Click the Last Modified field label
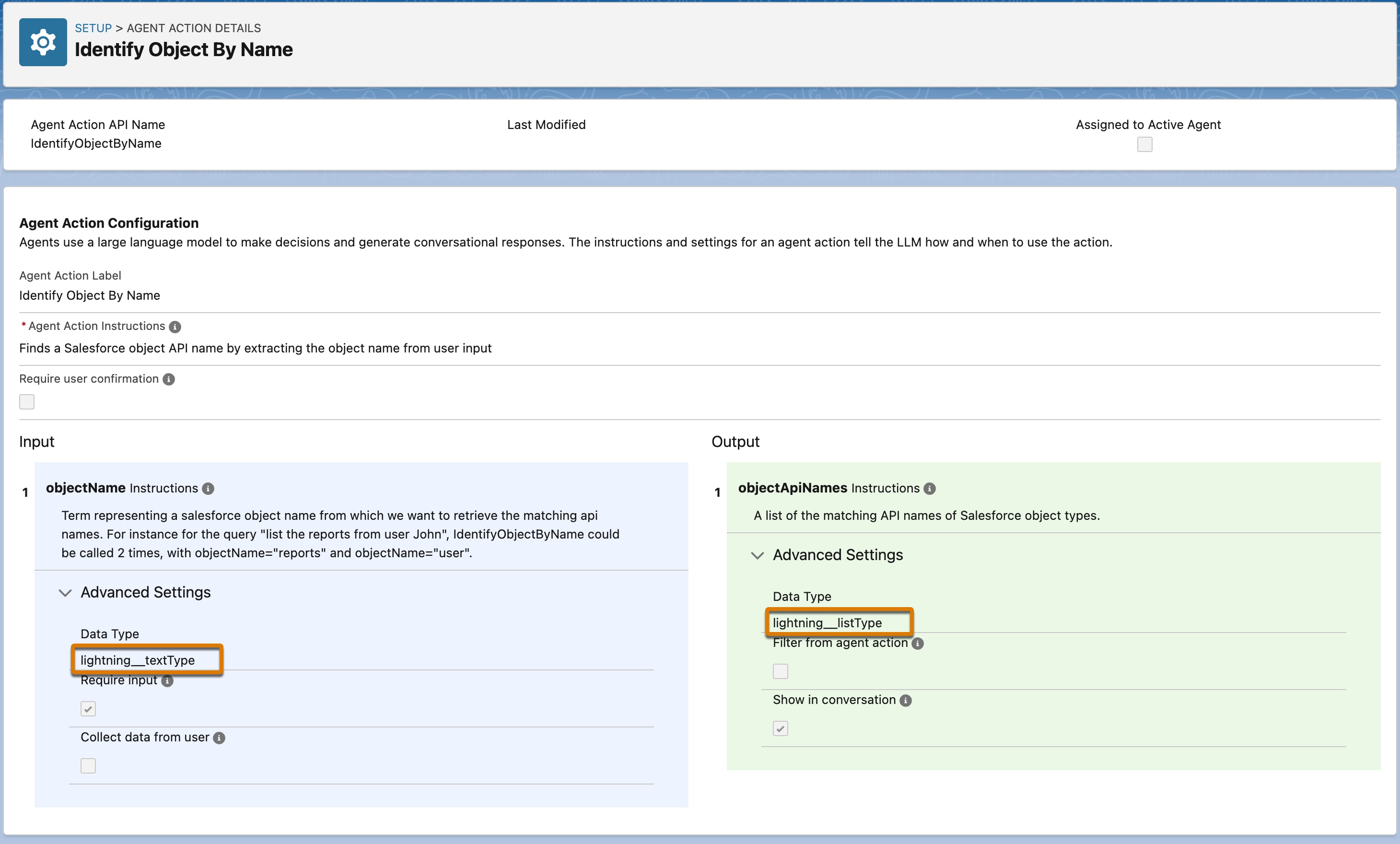This screenshot has height=844, width=1400. pyautogui.click(x=546, y=125)
